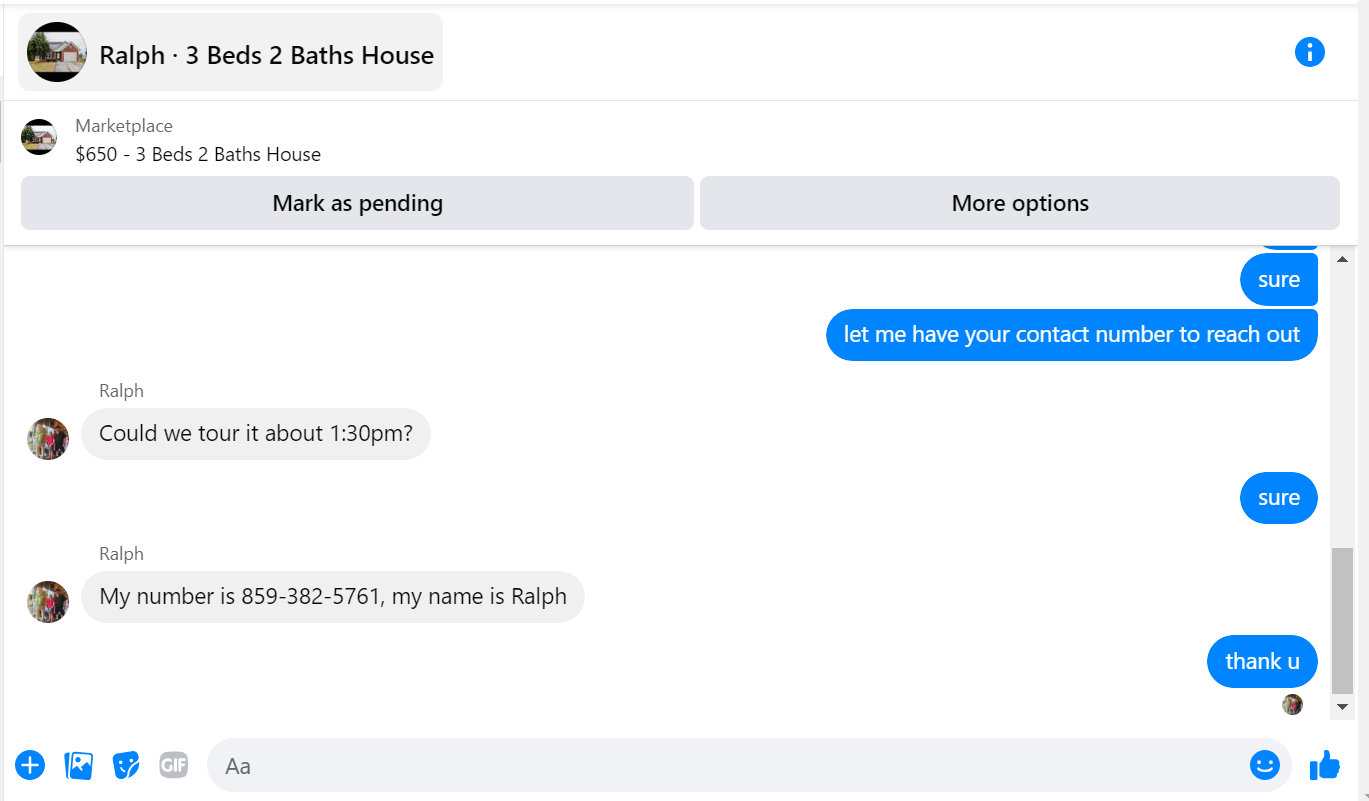Click scrollbar down arrow in chat

[x=1343, y=707]
